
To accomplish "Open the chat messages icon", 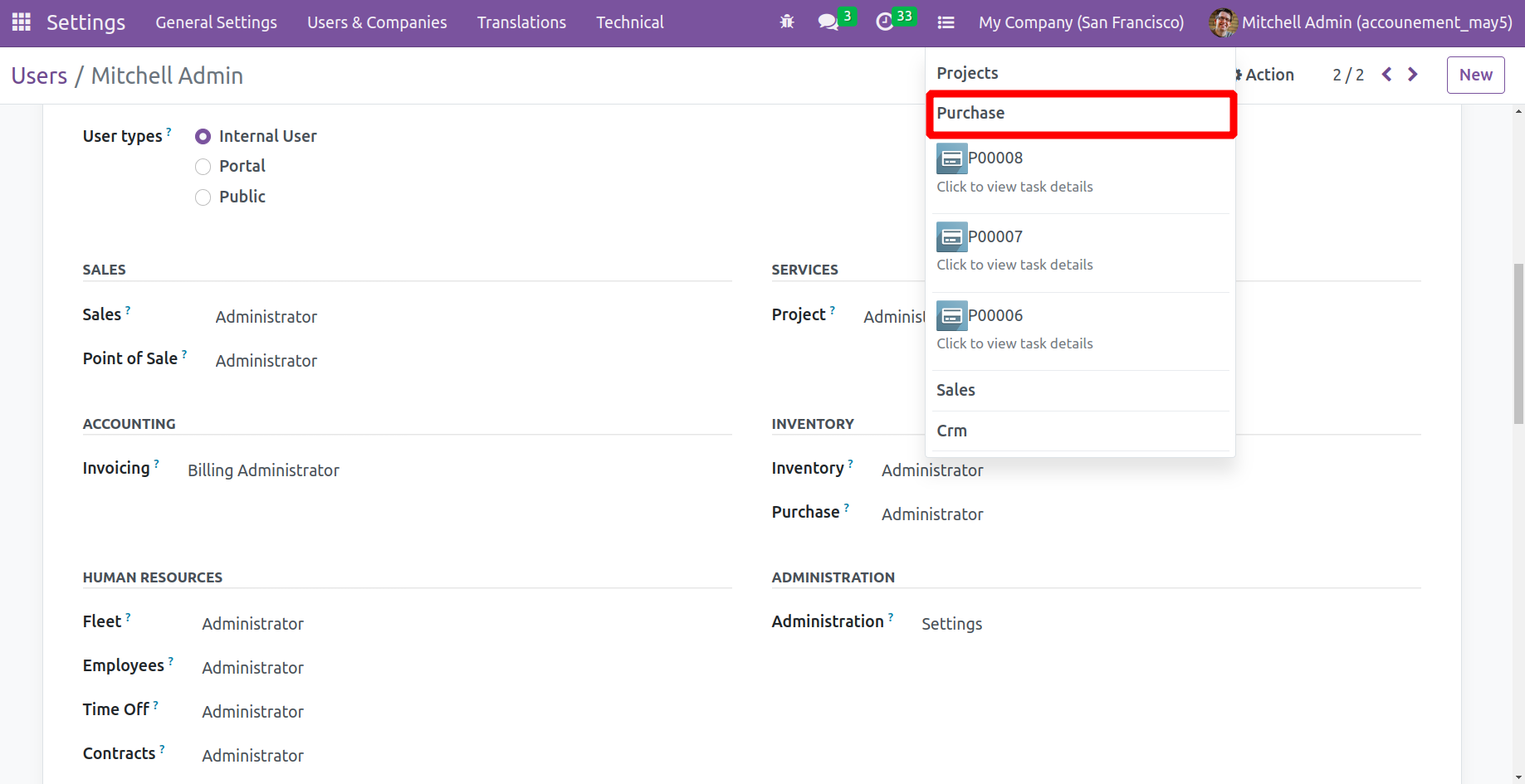I will pos(828,22).
